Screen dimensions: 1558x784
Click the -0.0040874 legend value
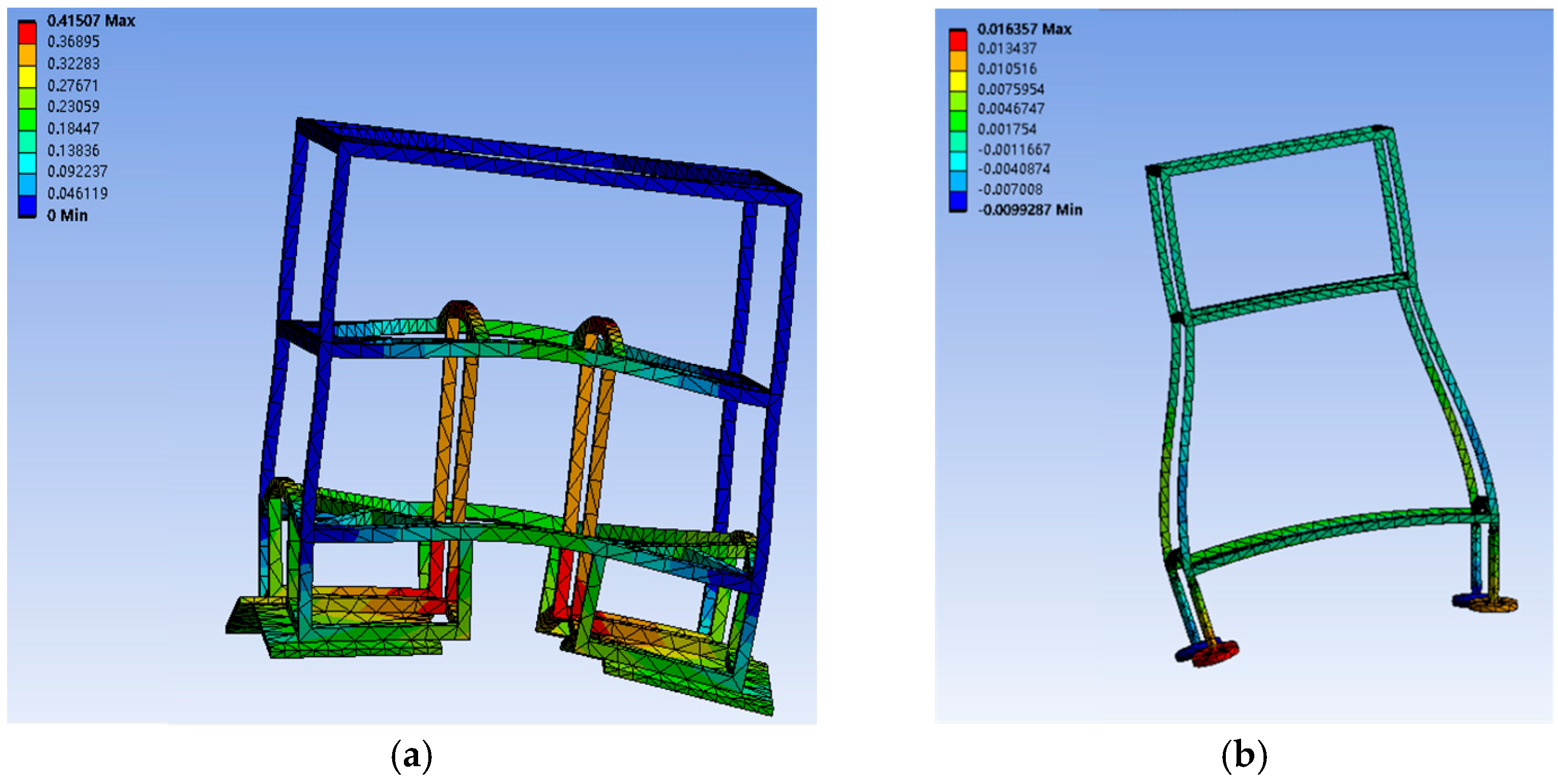(1014, 169)
